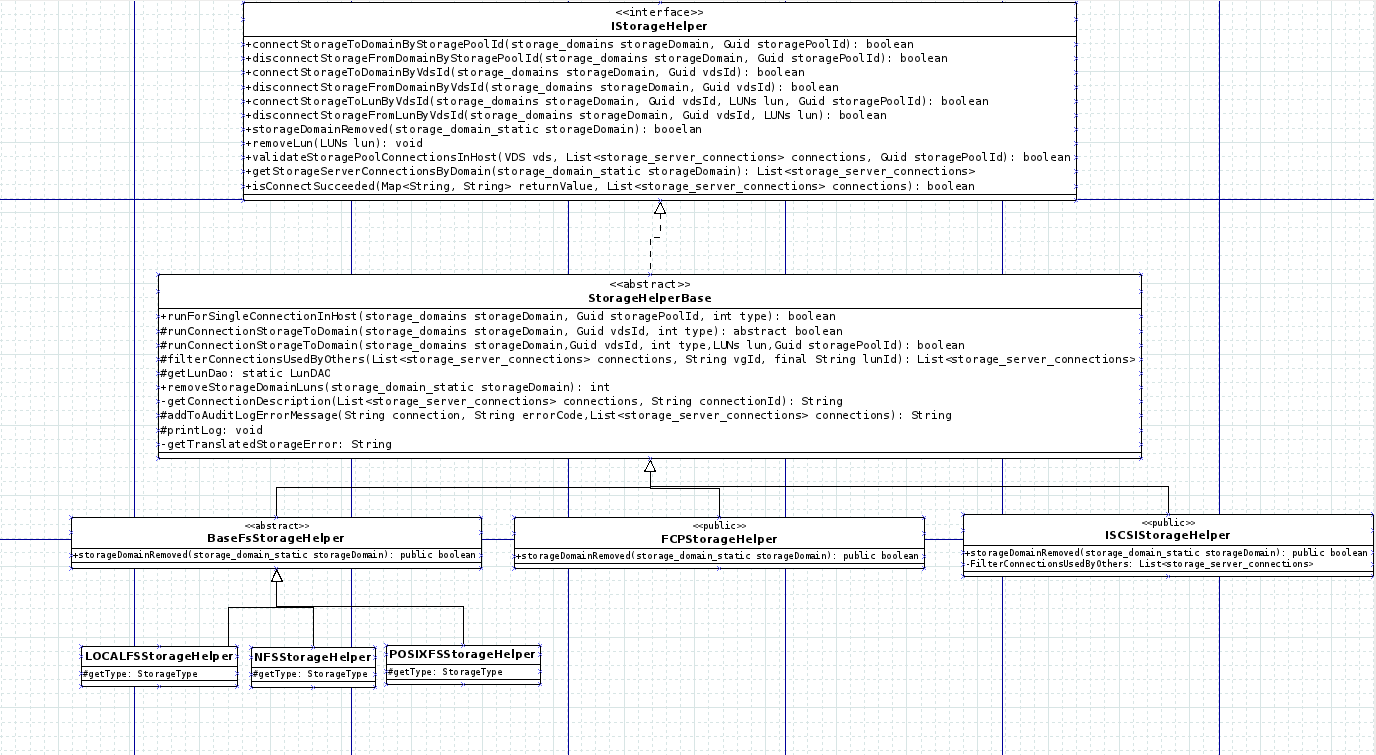Click the POSIXFSStorageHelper class title
The height and width of the screenshot is (755, 1376).
(462, 654)
